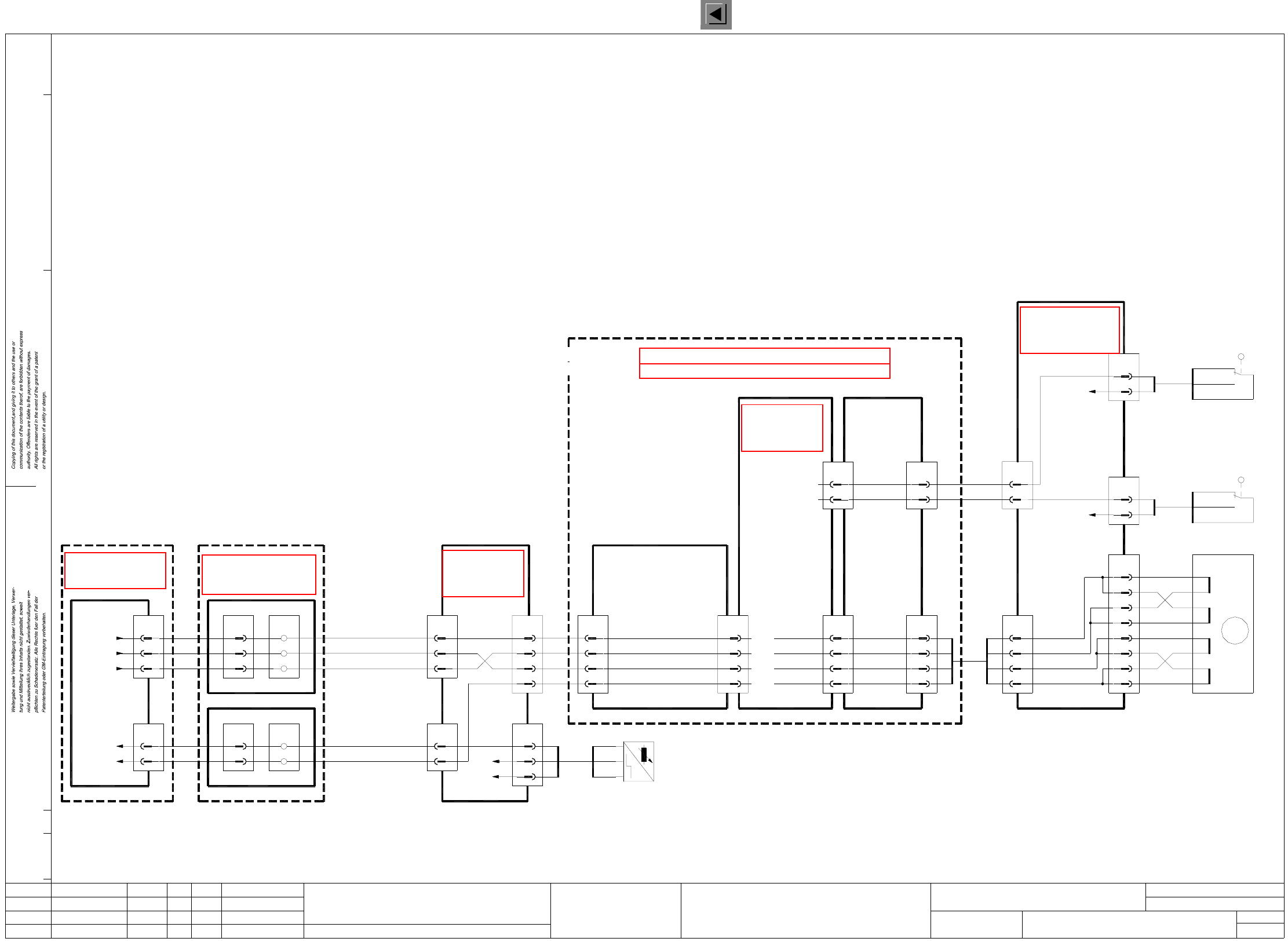Click the eight-pin connector block beside motor
Screen dimensions: 1288x942
pyautogui.click(x=1123, y=623)
